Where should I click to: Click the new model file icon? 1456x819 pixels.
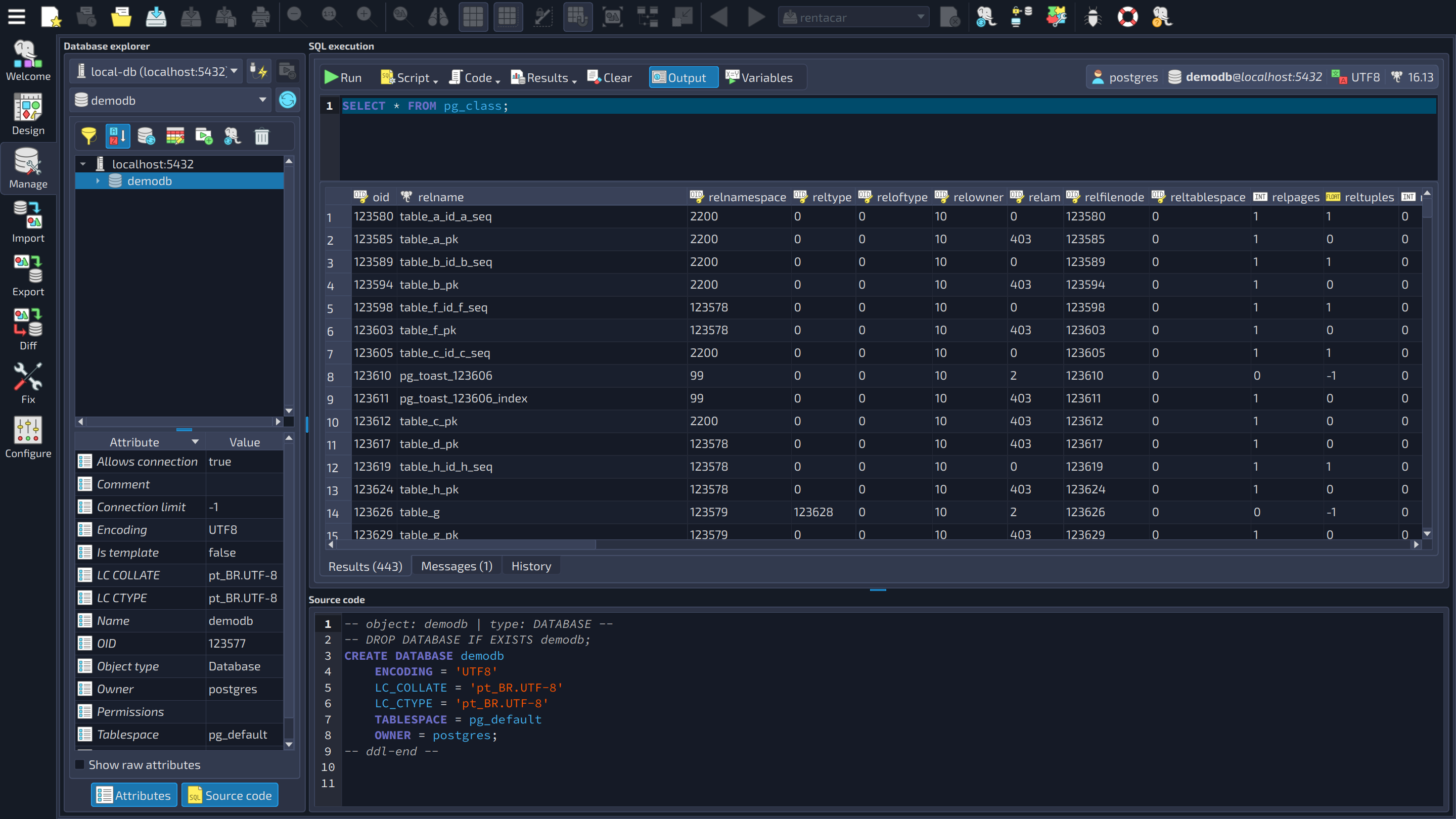51,16
